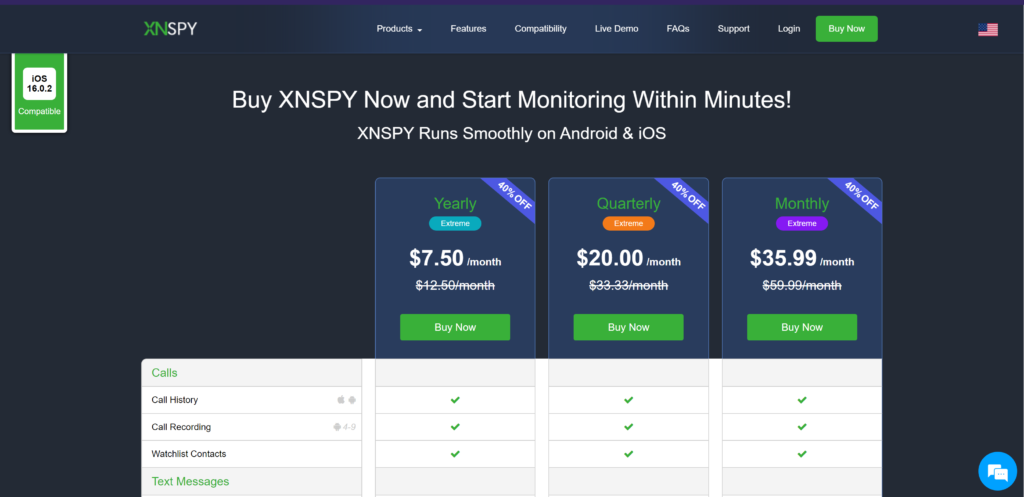The width and height of the screenshot is (1024, 497).
Task: Click Quarterly checkmark for Call Recording
Action: [x=628, y=427]
